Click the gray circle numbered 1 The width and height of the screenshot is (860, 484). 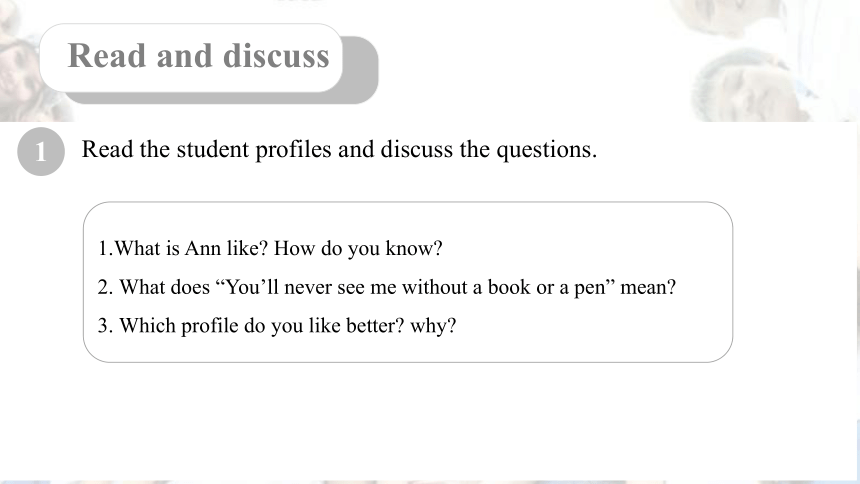41,151
